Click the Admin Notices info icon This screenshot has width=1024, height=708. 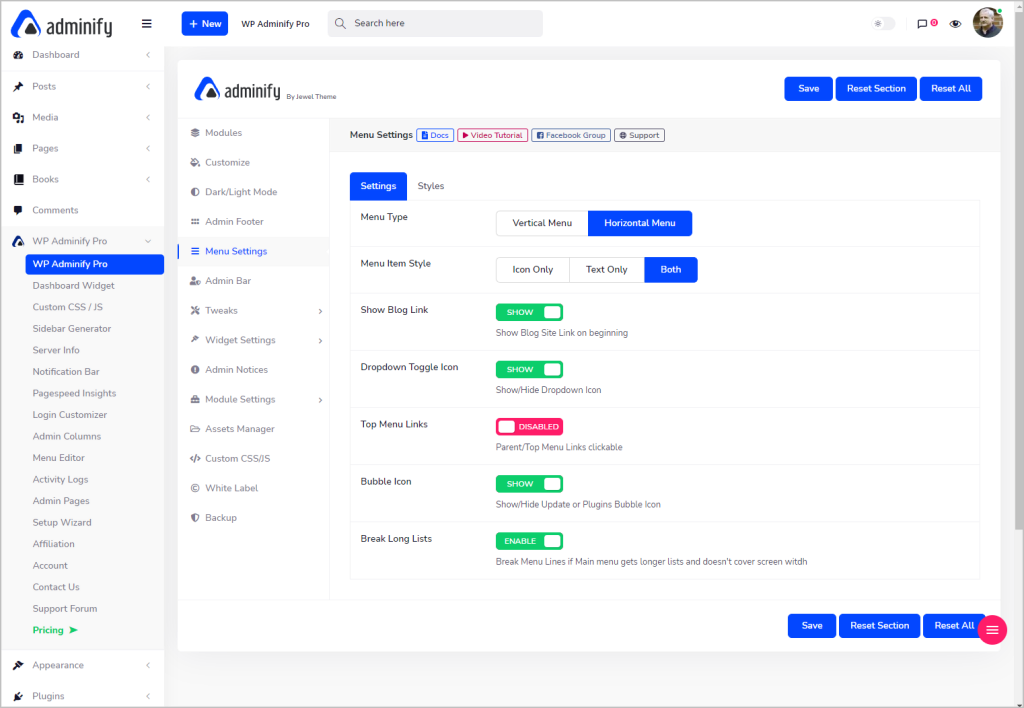pyautogui.click(x=195, y=370)
